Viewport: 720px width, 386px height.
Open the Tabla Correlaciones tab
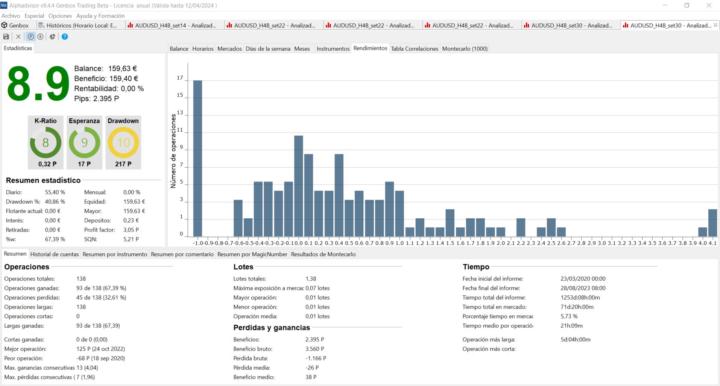(415, 49)
